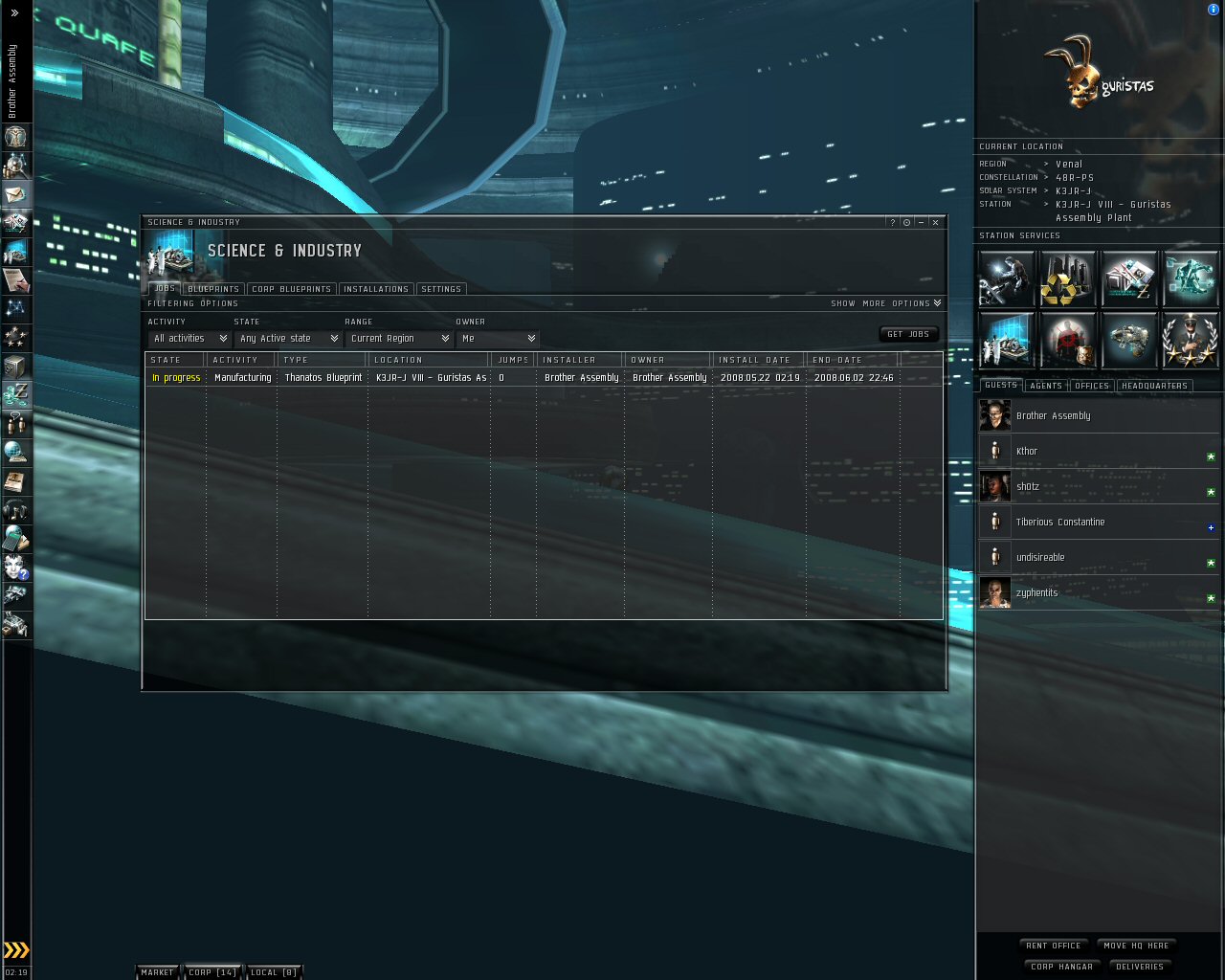Open the Reprocessing Plant recycle icon
Viewport: 1225px width, 980px height.
[x=1068, y=278]
